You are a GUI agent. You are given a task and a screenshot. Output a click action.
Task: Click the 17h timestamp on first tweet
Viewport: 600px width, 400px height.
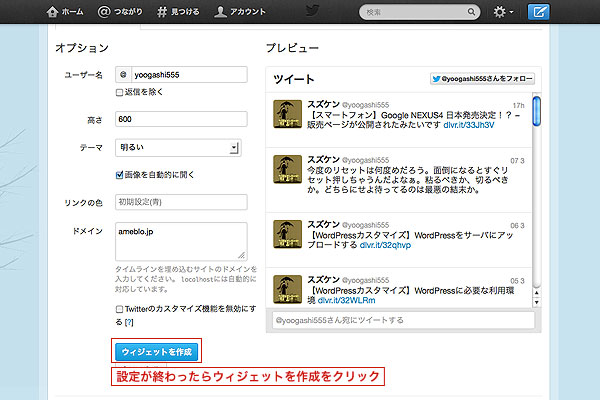click(x=518, y=105)
